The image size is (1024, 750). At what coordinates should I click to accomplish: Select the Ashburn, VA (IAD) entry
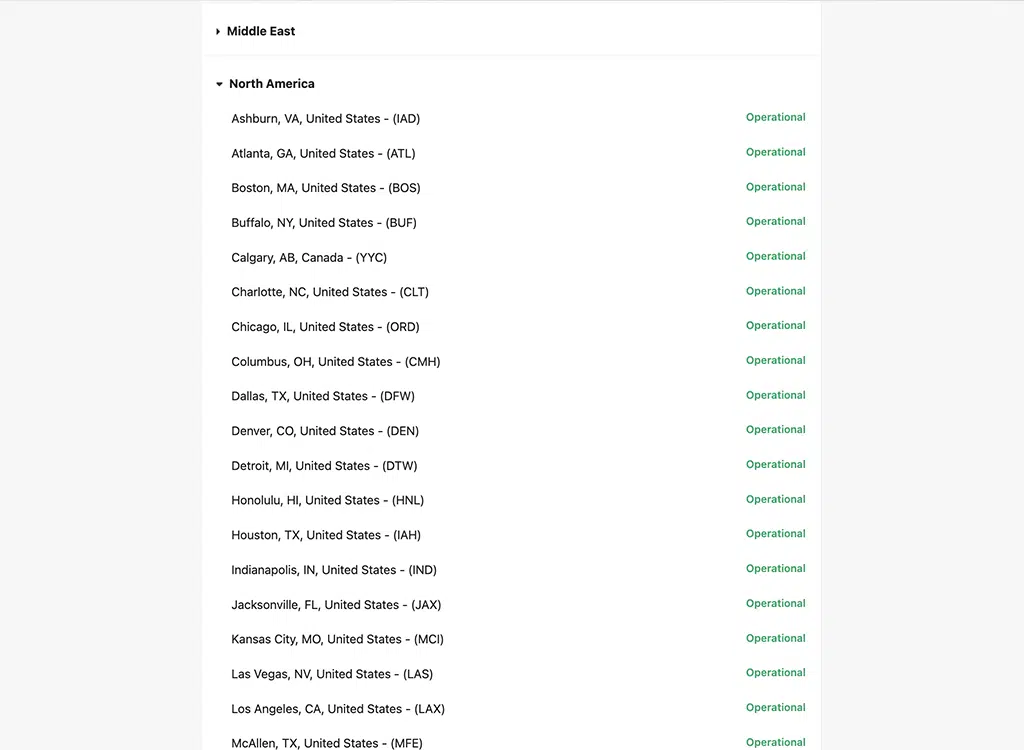[x=325, y=119]
